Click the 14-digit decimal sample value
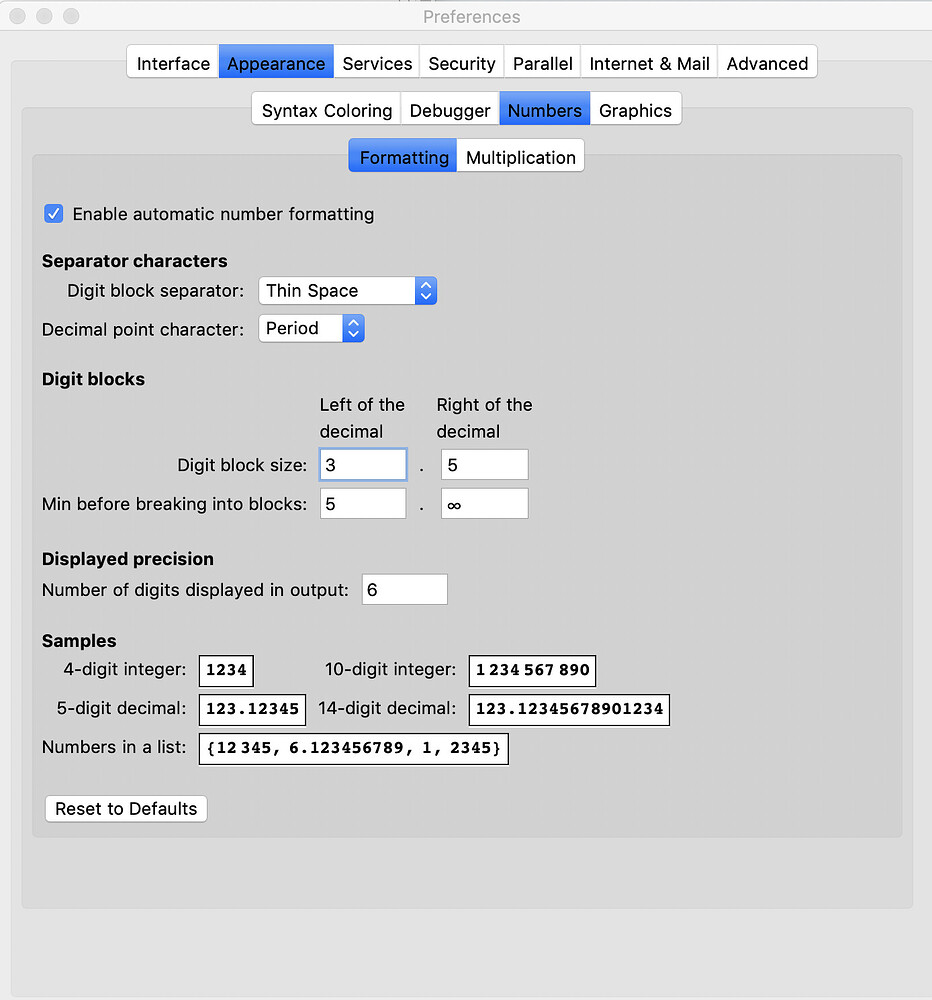 pos(570,709)
